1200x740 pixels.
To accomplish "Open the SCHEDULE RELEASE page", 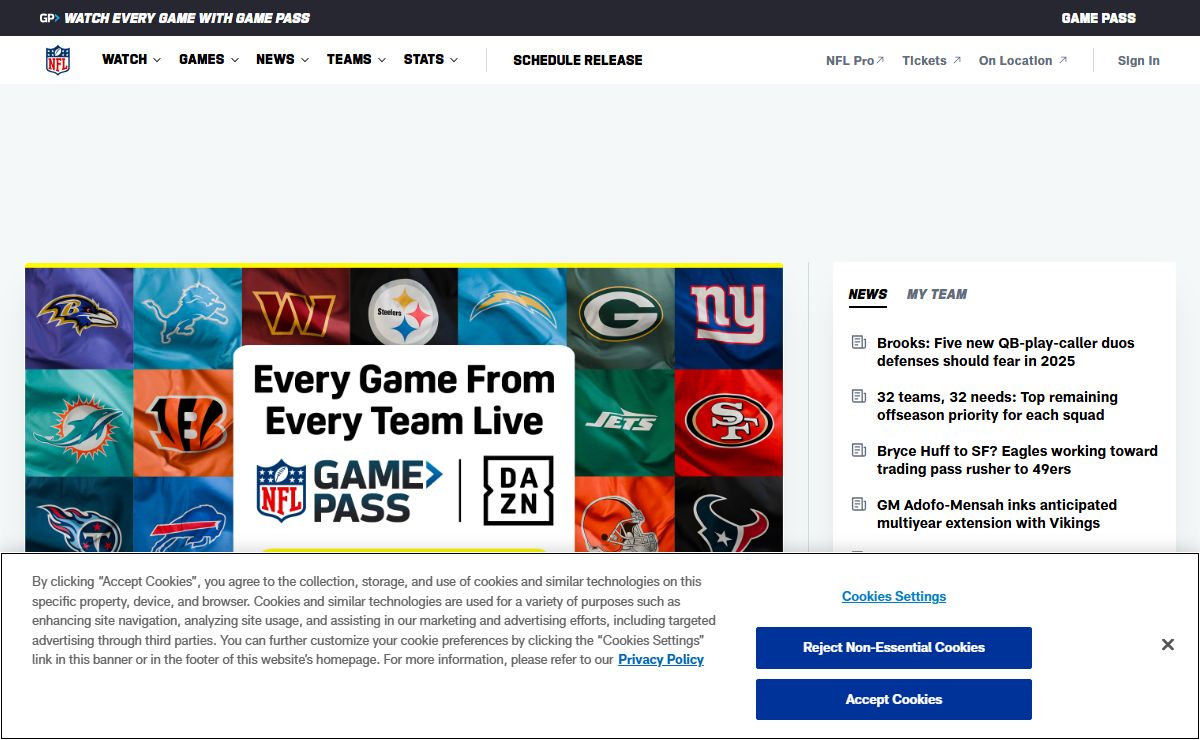I will (x=578, y=60).
